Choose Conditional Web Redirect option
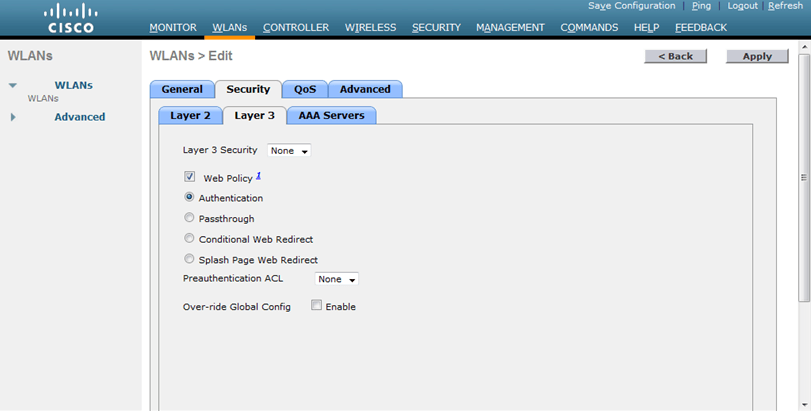 (x=189, y=239)
